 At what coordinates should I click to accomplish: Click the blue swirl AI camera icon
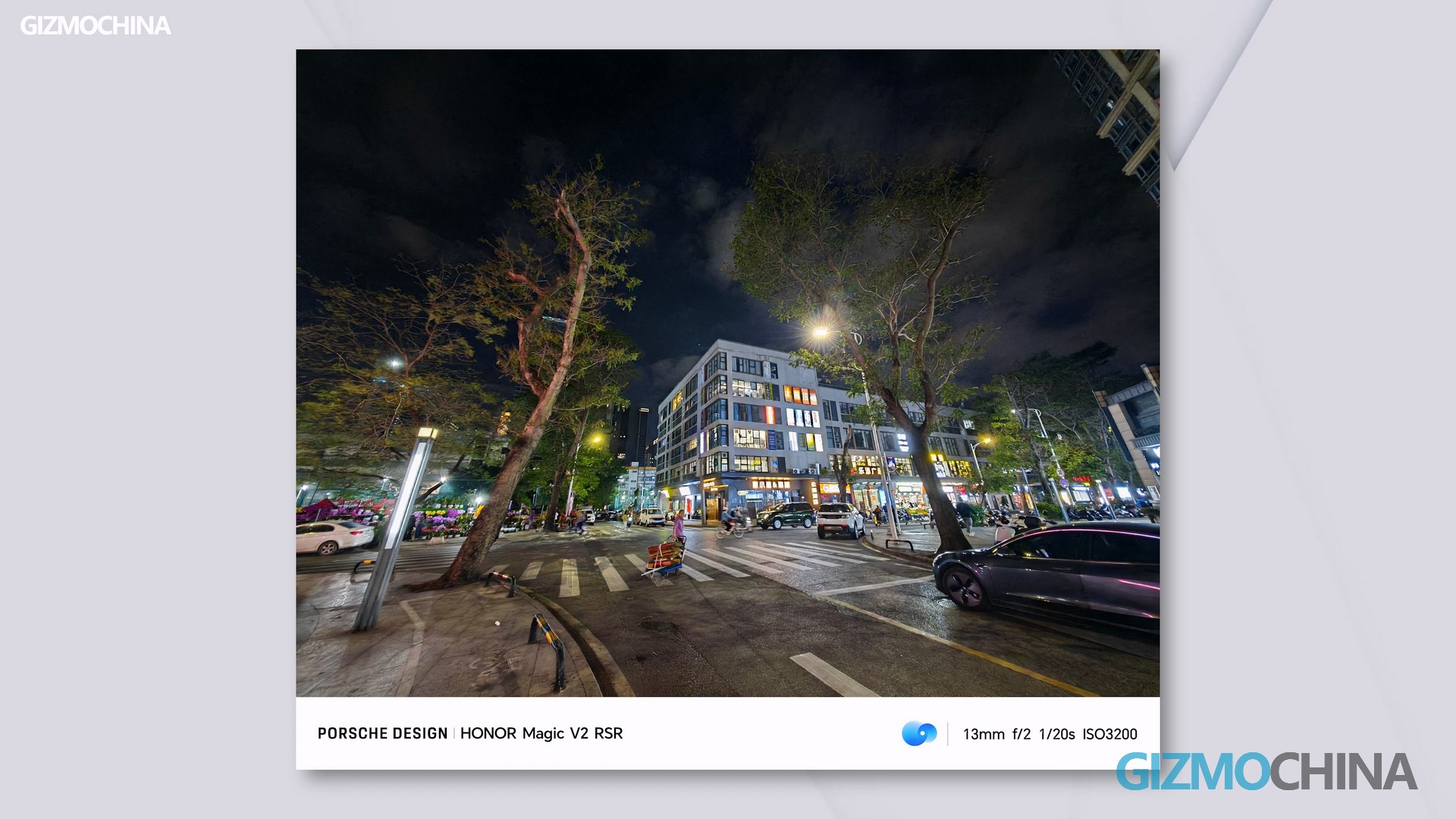[919, 733]
